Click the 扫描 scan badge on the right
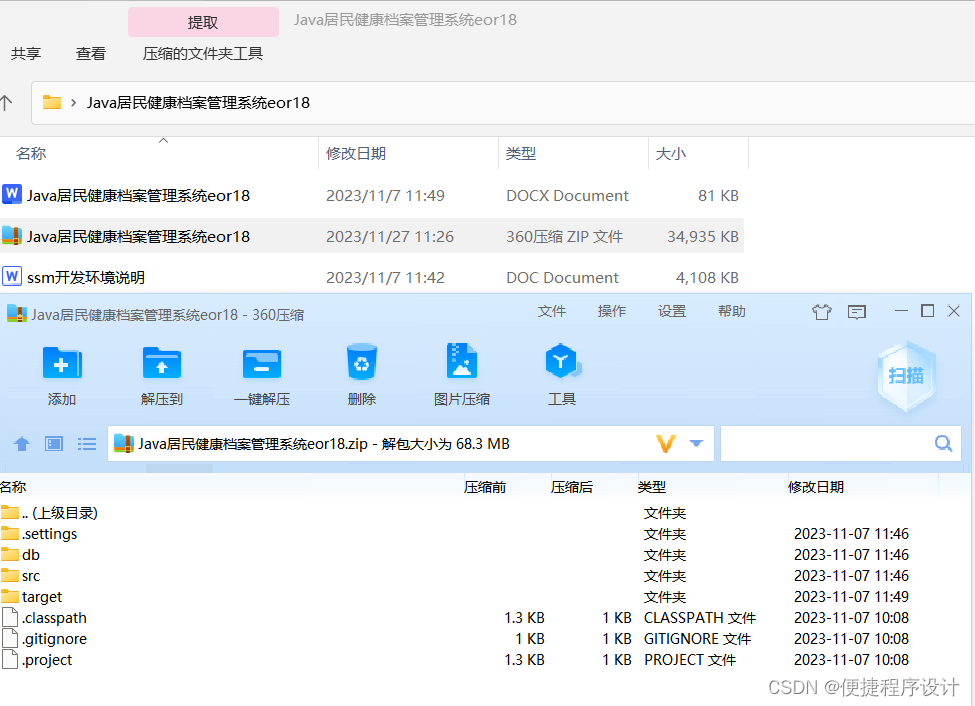 click(905, 375)
